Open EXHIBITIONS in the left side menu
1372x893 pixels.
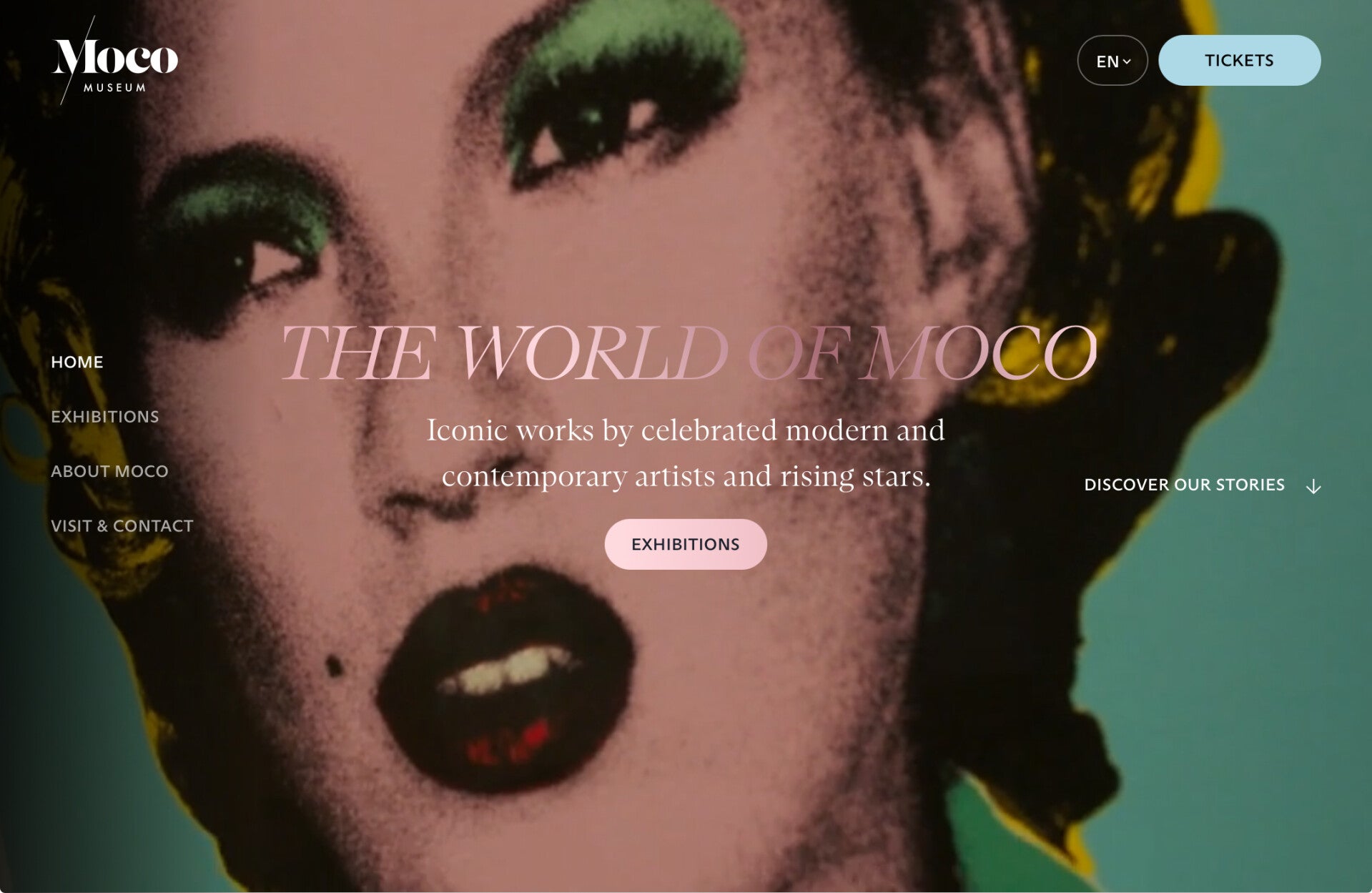coord(105,417)
